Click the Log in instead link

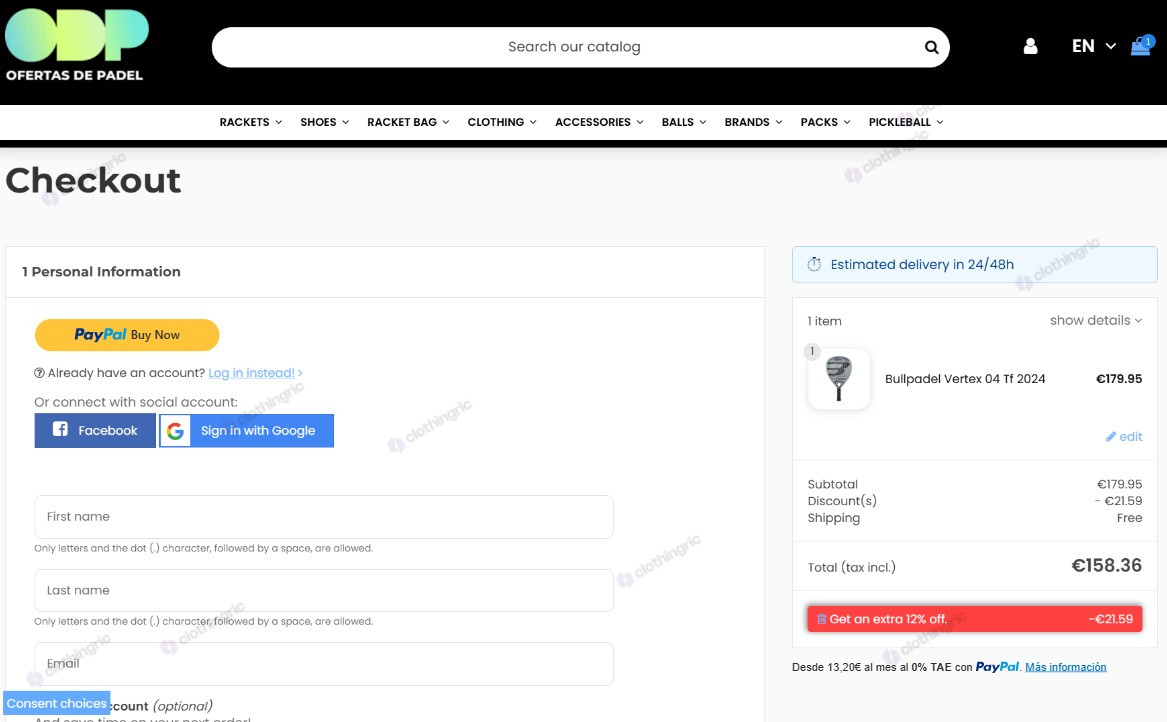(x=255, y=373)
